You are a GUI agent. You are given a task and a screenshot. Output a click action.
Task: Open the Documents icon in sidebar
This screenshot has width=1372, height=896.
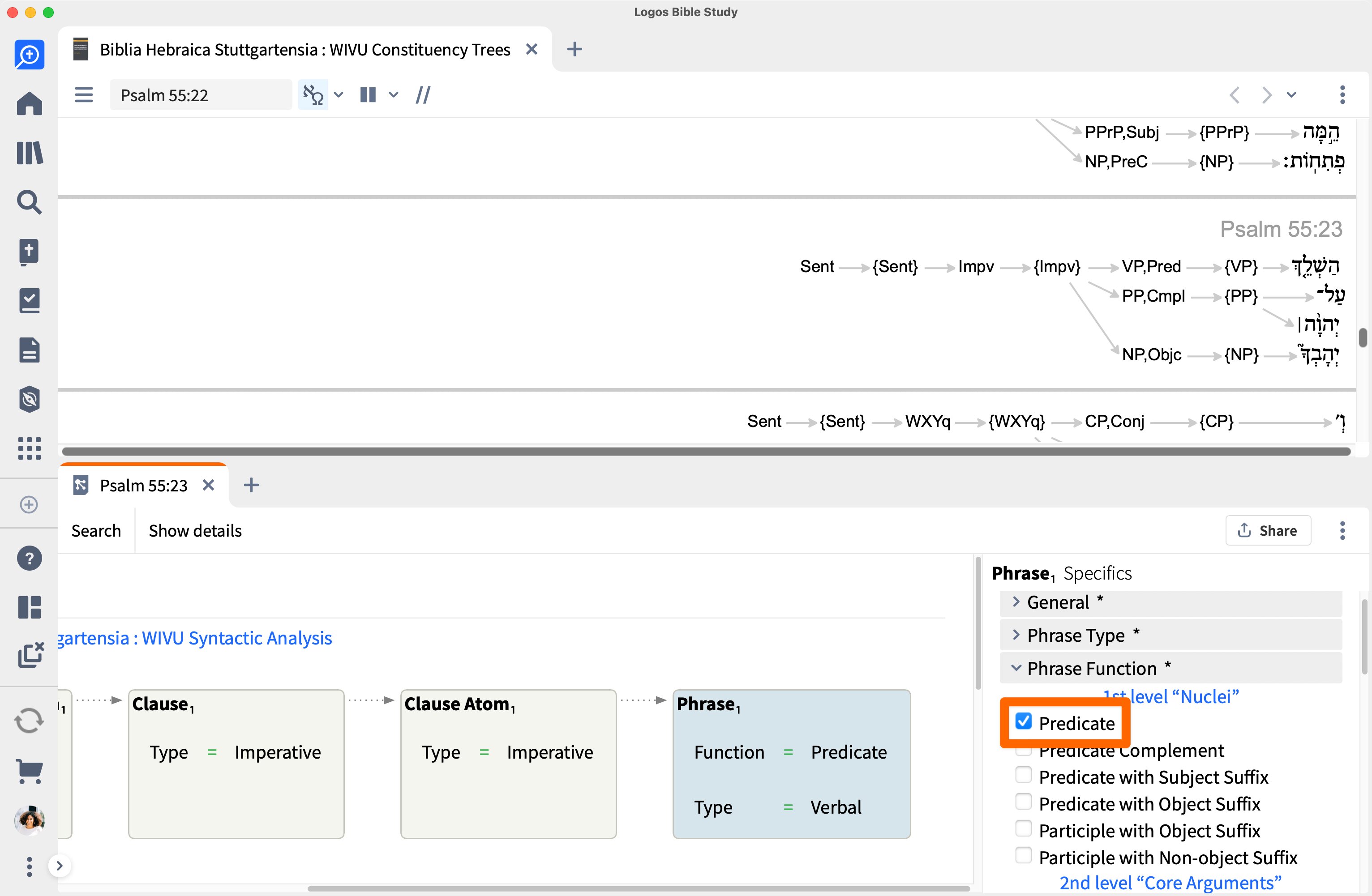coord(30,350)
